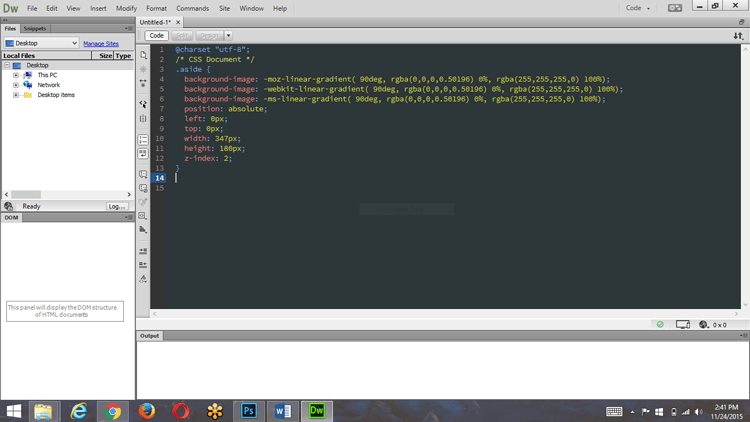Click the Split view button
This screenshot has width=750, height=422.
click(182, 35)
